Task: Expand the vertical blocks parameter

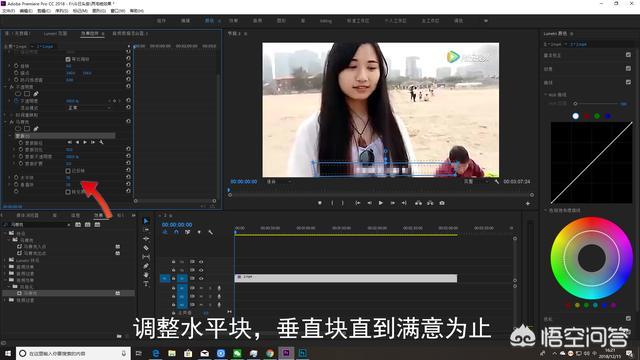Action: pos(10,184)
